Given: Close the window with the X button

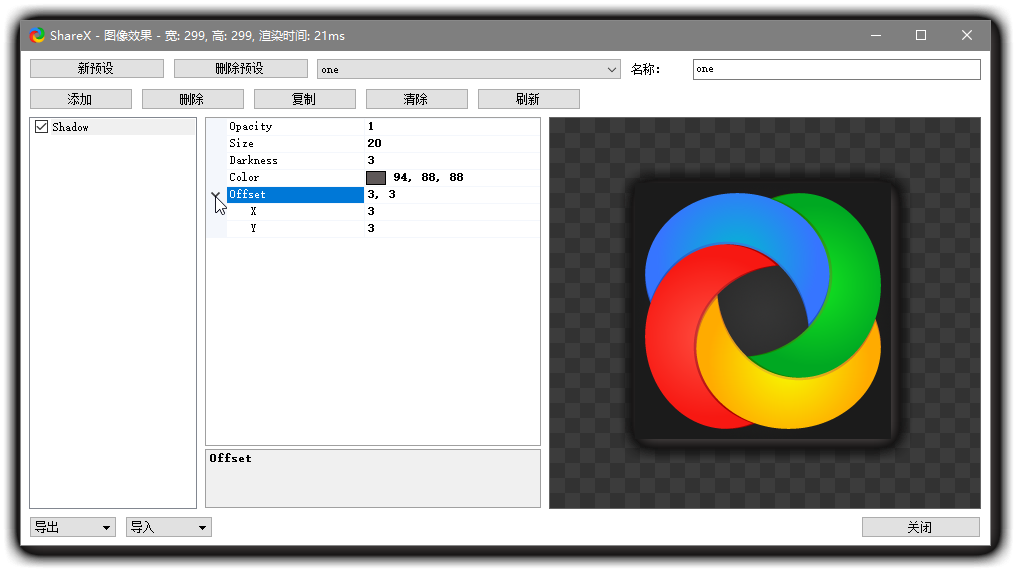Looking at the screenshot, I should point(967,36).
